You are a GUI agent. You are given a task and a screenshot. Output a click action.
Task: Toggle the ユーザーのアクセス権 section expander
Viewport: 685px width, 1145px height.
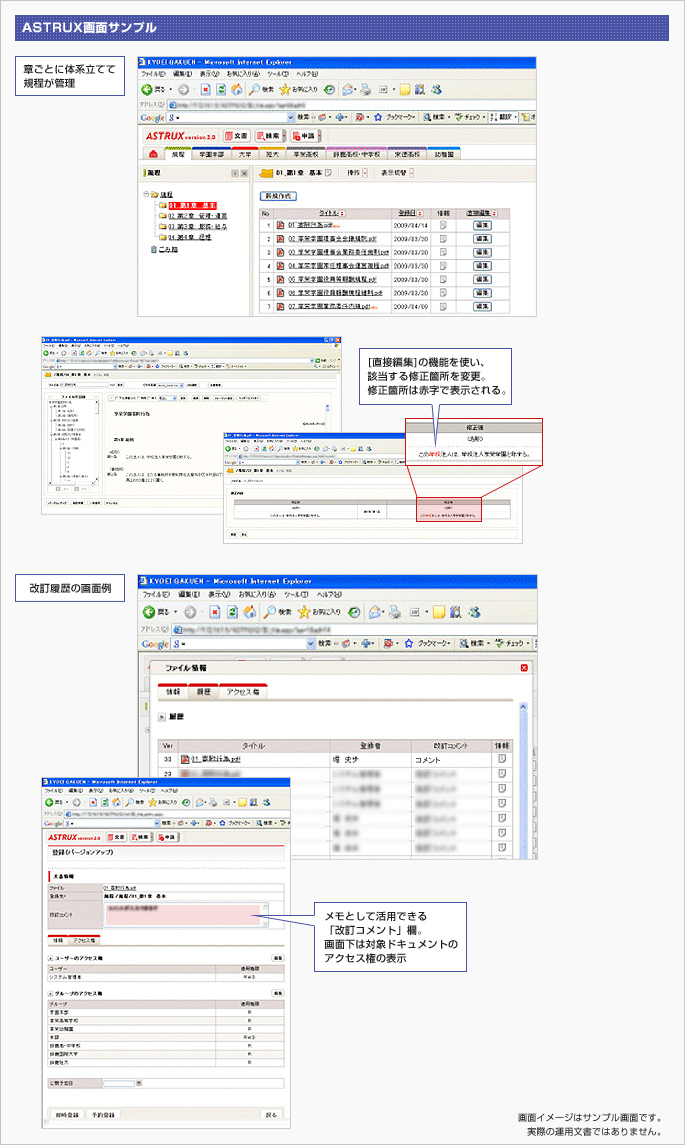(50, 957)
